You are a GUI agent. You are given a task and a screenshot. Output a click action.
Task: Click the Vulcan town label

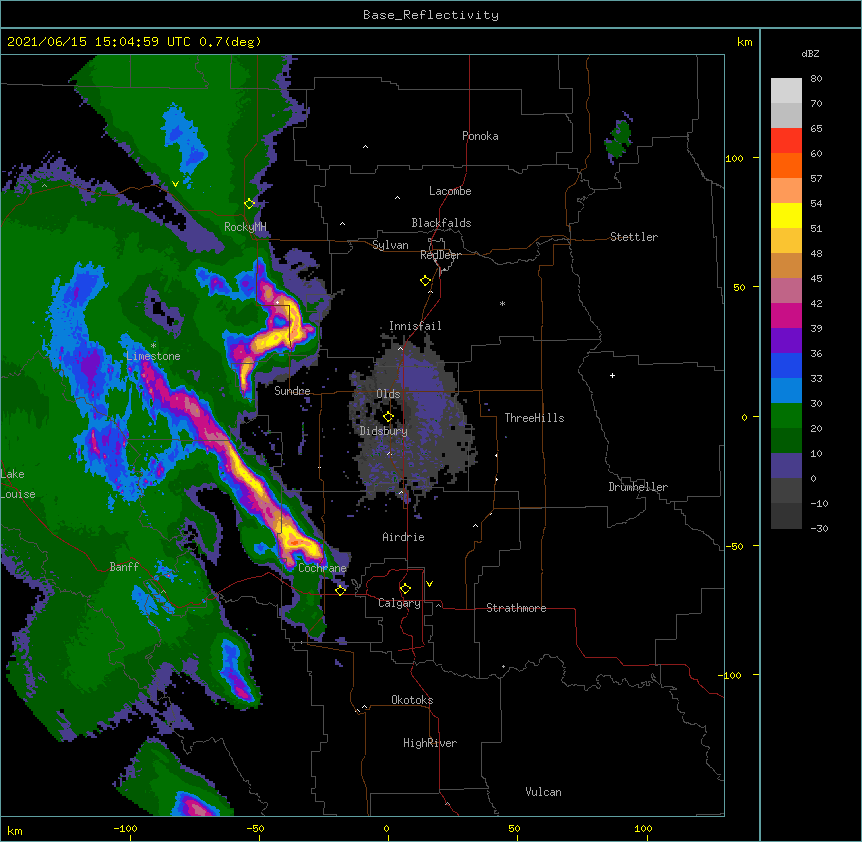click(543, 792)
